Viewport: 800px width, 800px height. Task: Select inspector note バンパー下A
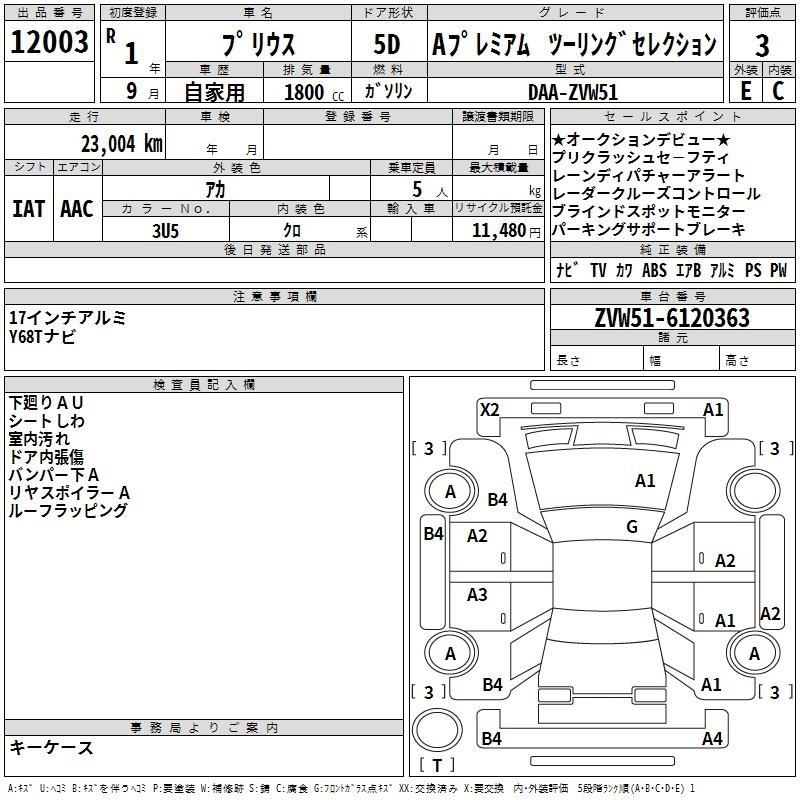point(54,474)
